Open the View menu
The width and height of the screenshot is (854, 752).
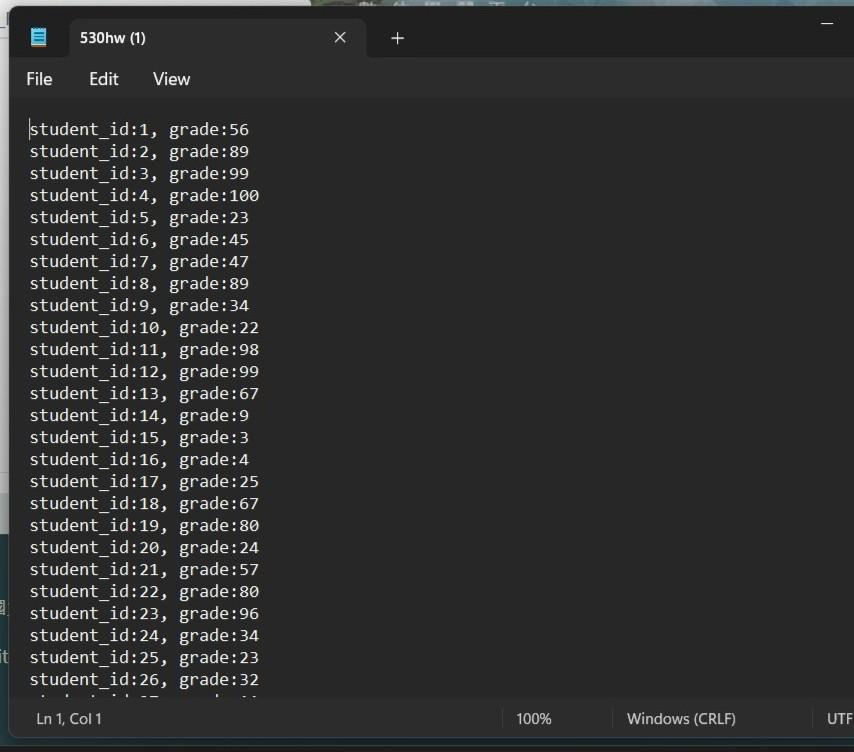170,79
